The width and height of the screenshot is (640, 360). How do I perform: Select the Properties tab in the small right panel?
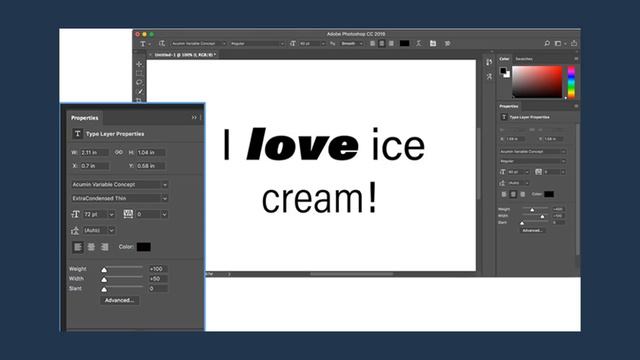pos(509,106)
